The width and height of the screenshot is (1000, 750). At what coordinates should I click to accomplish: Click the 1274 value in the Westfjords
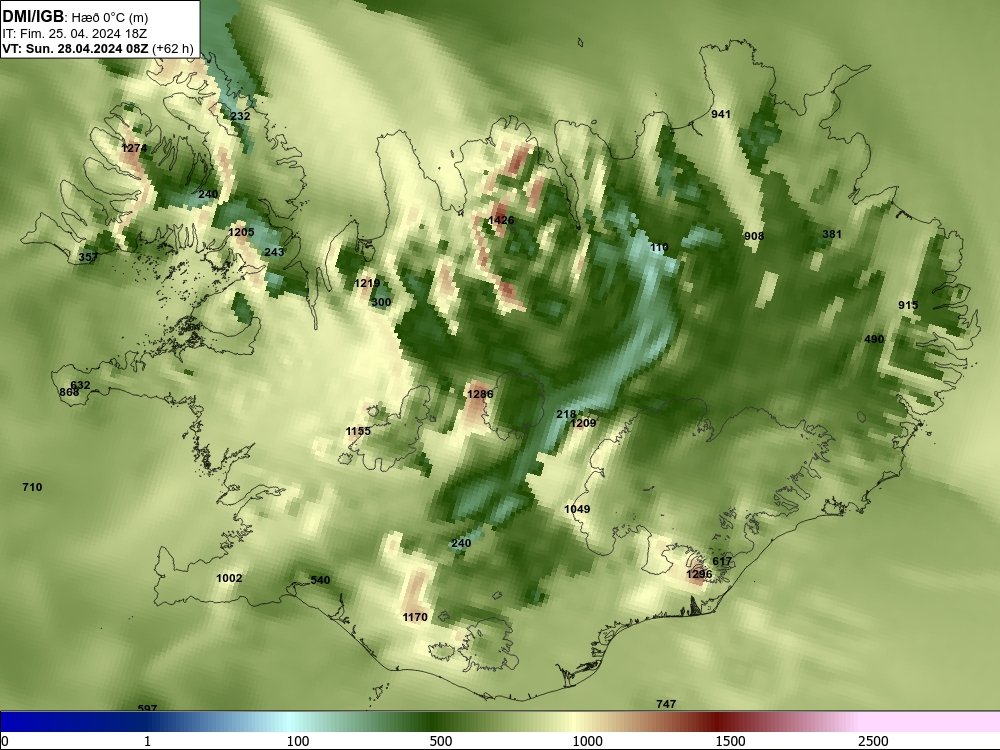pyautogui.click(x=134, y=148)
